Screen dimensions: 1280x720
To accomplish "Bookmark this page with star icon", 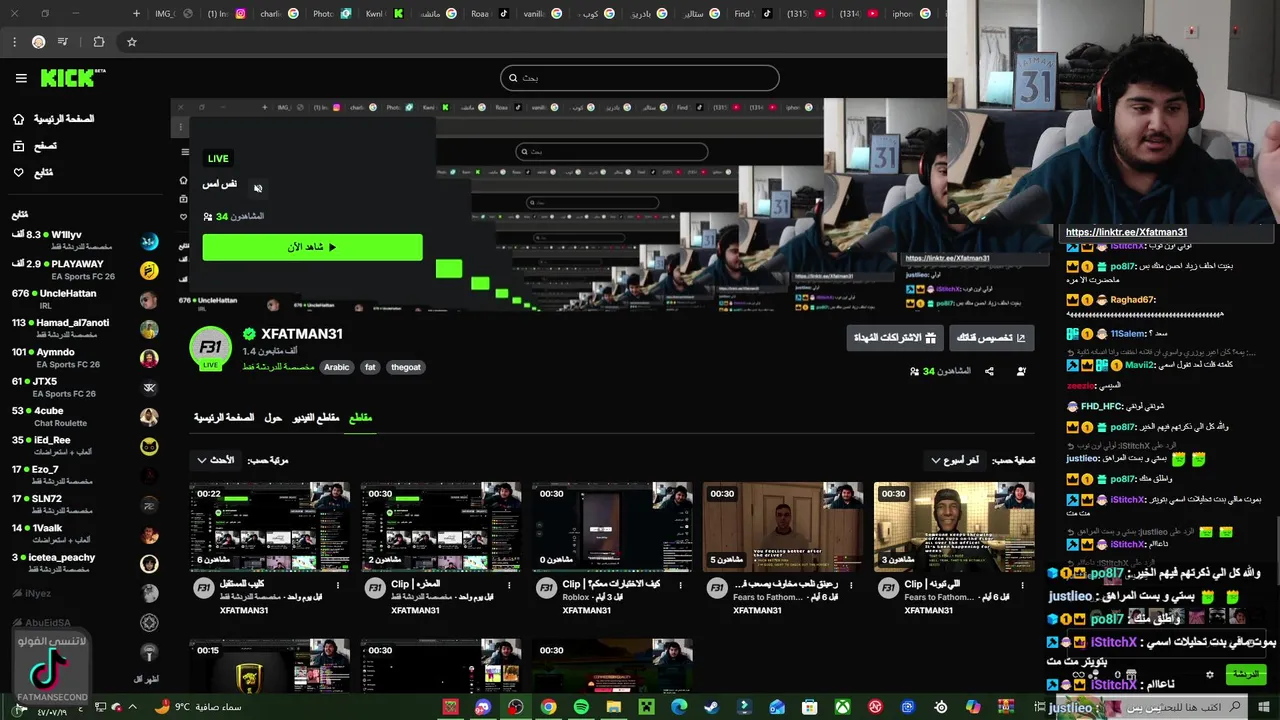I will 131,42.
